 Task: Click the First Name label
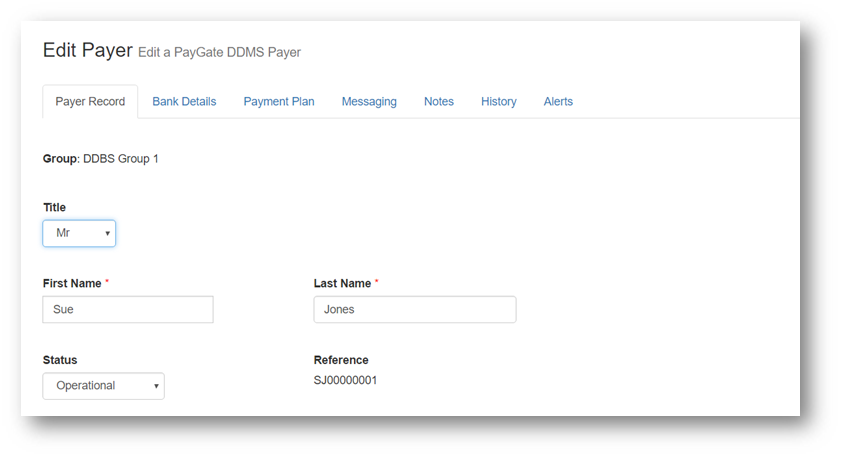72,284
